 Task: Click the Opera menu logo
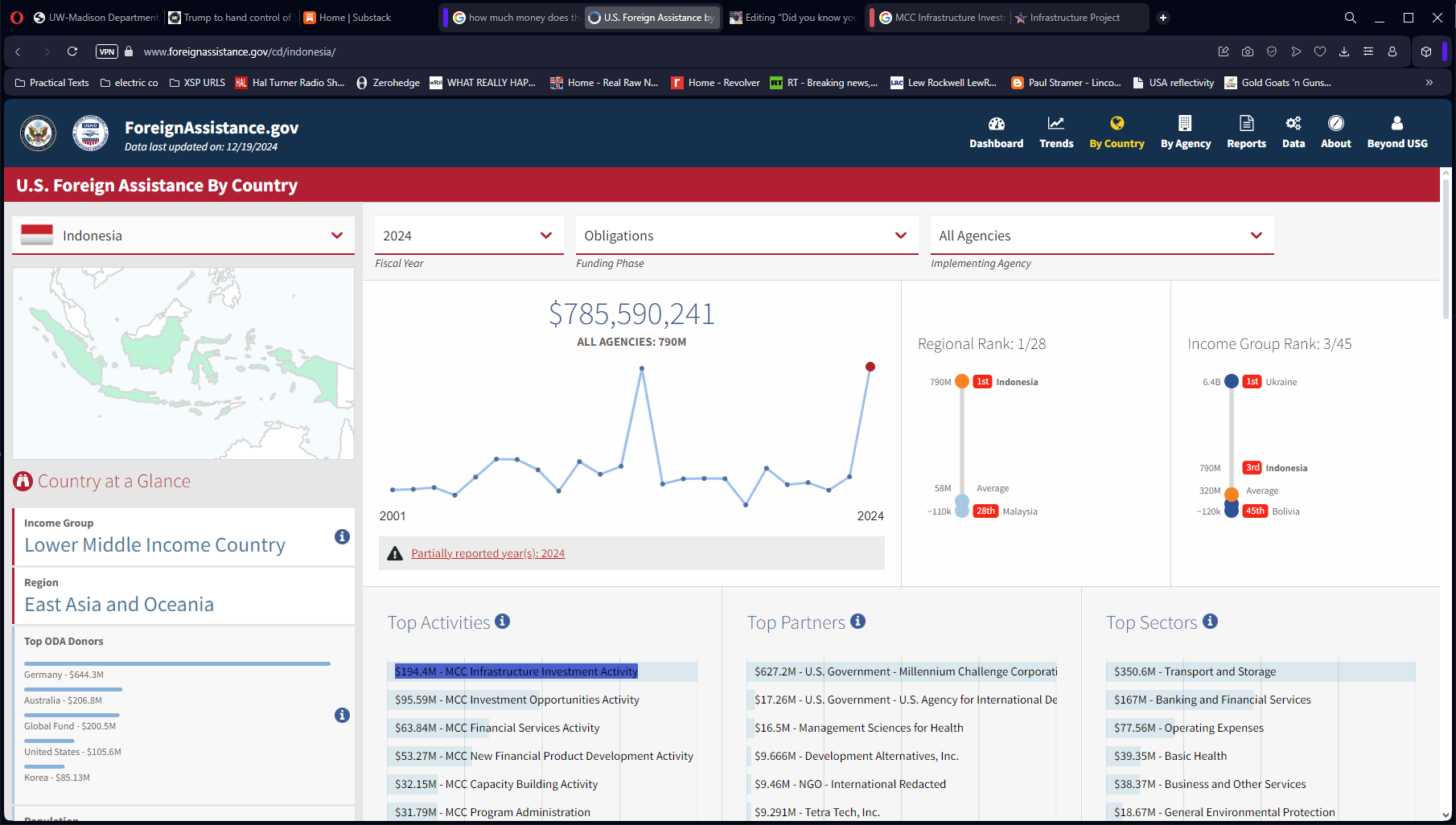click(x=17, y=18)
